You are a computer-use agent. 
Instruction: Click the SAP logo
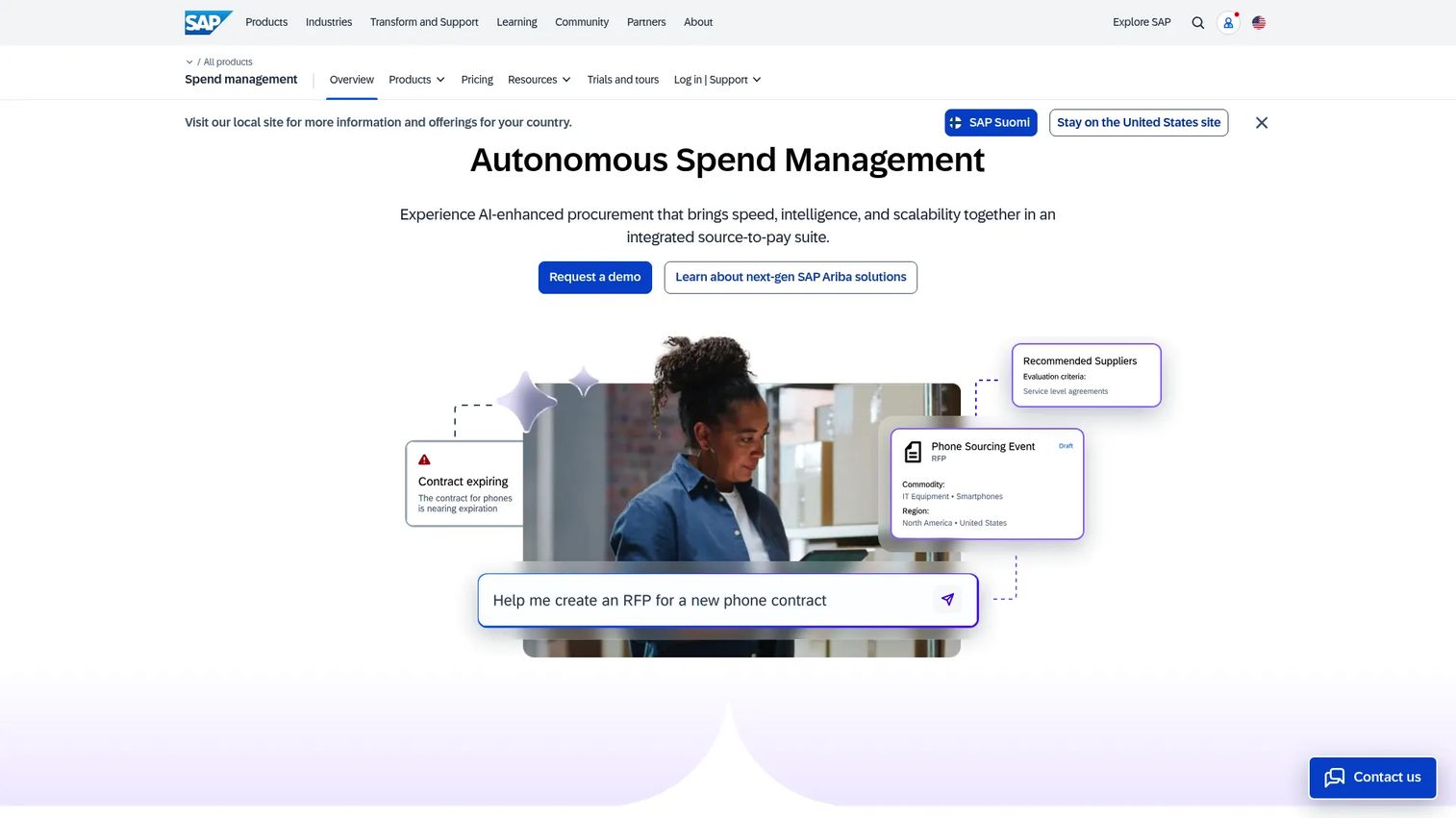click(x=209, y=22)
